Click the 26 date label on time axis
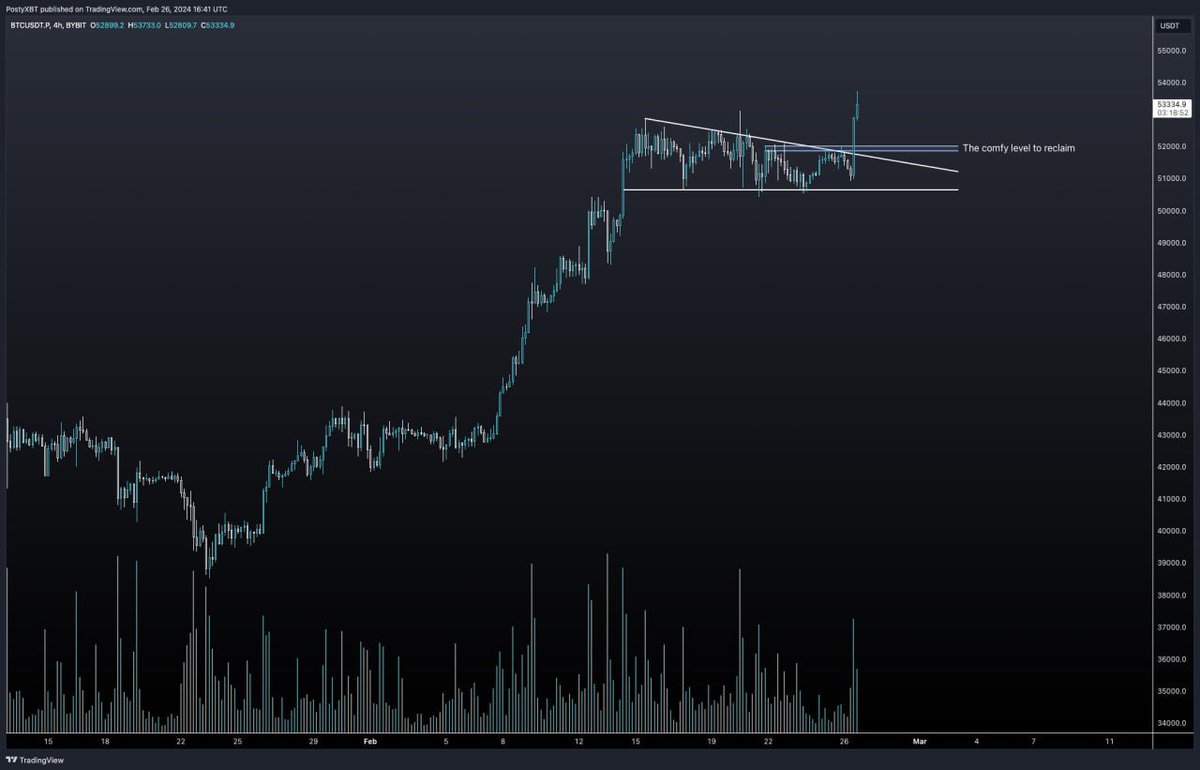The image size is (1200, 770). [844, 741]
